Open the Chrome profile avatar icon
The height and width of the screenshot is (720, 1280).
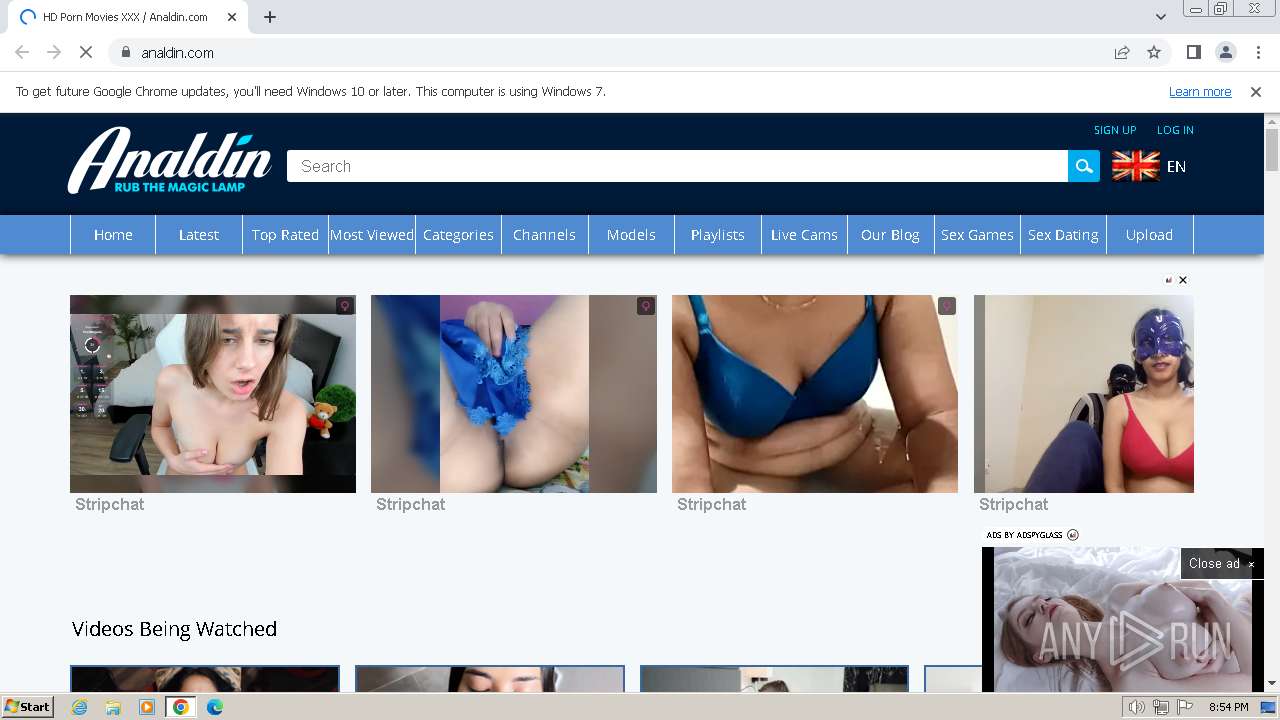(1225, 52)
